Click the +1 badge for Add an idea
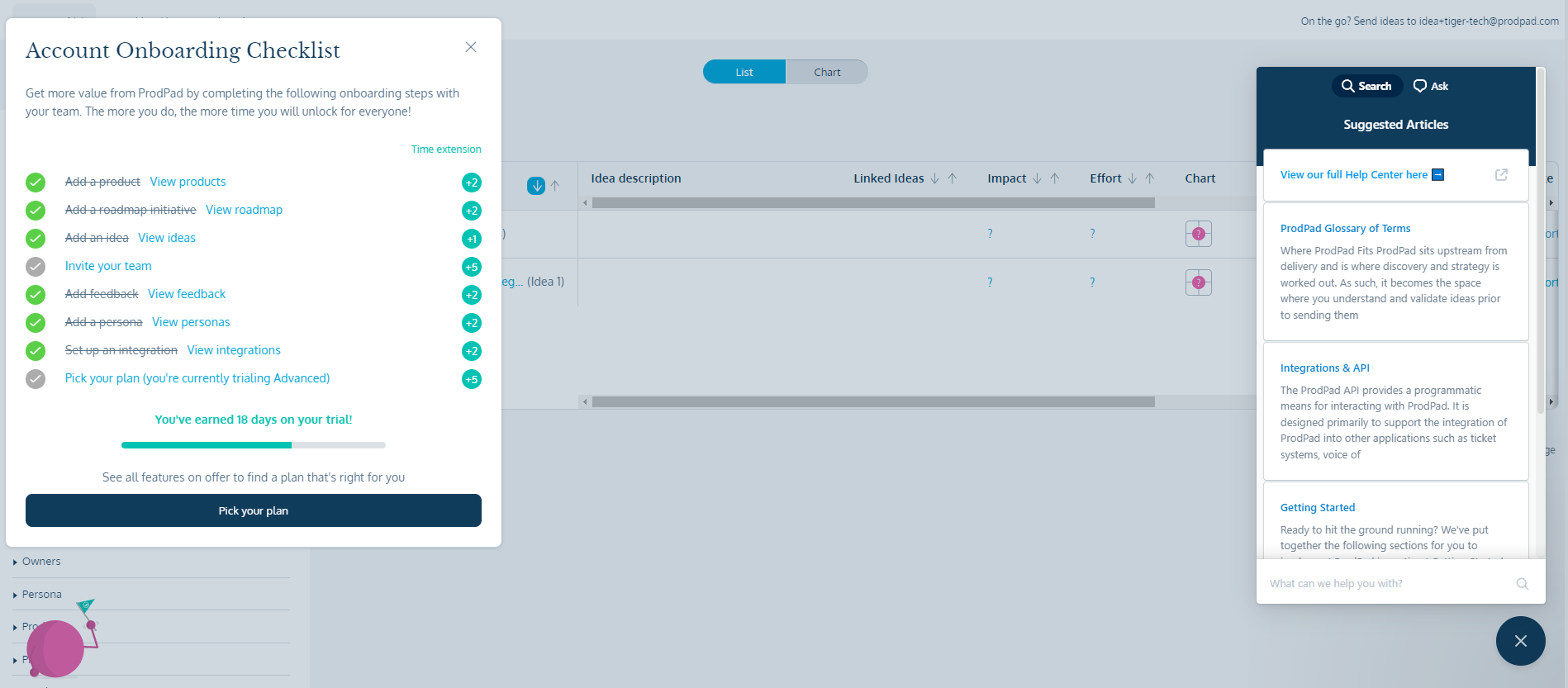The width and height of the screenshot is (1568, 688). (x=472, y=239)
